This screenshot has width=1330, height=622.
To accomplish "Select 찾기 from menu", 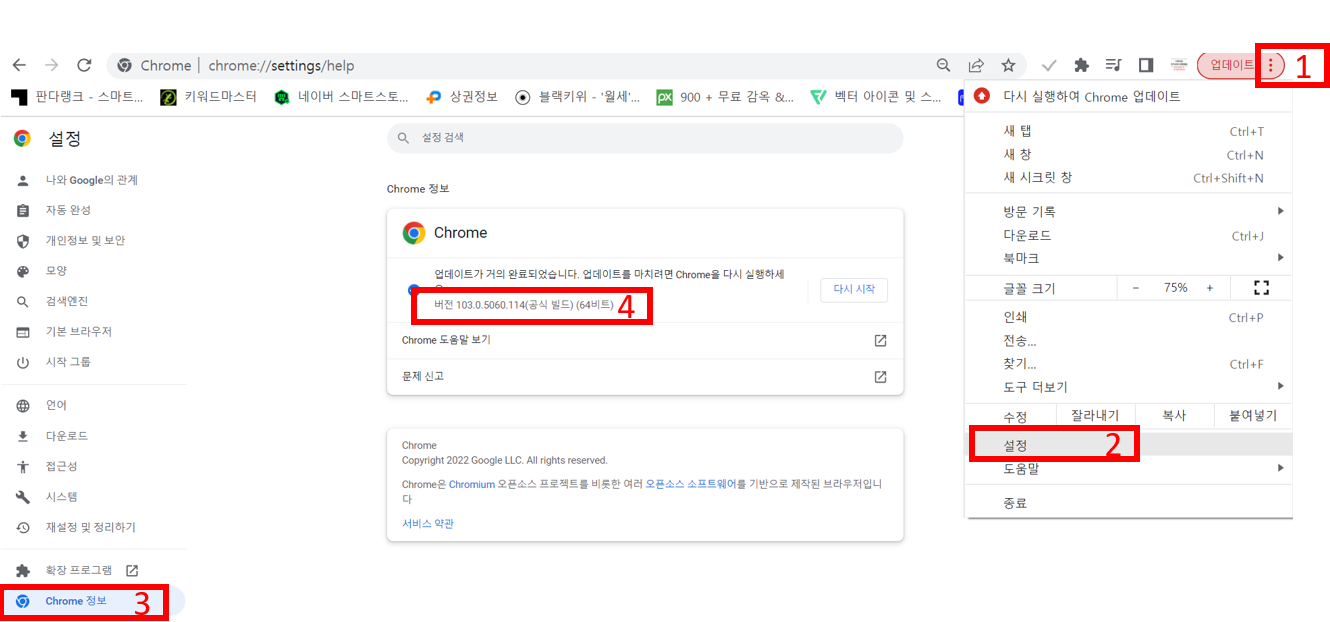I will [1129, 364].
